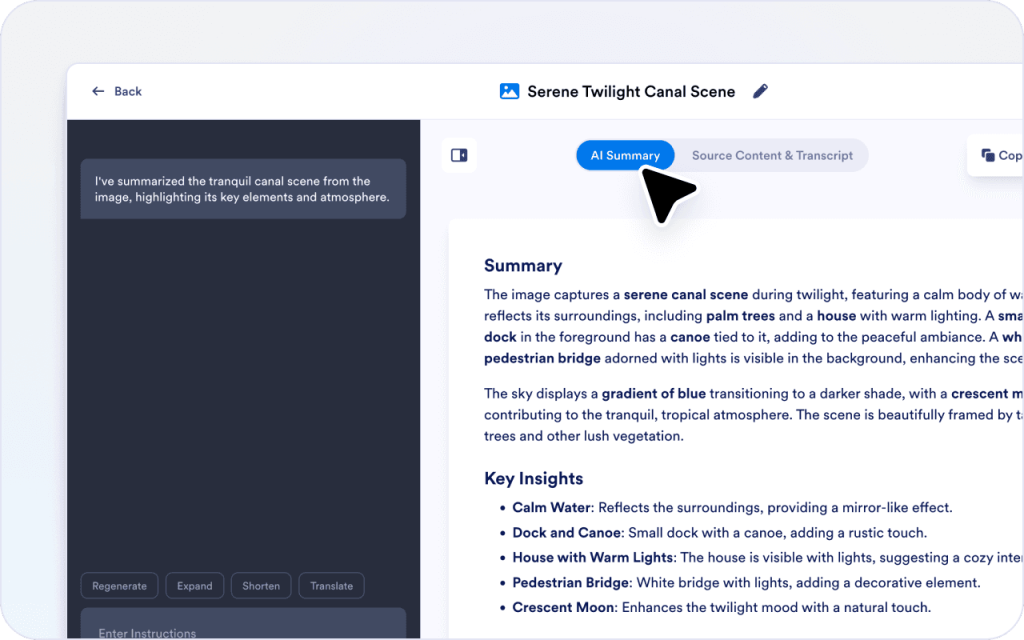Click the 'Serene Twilight Canal Scene' title
The height and width of the screenshot is (640, 1024).
click(x=631, y=91)
